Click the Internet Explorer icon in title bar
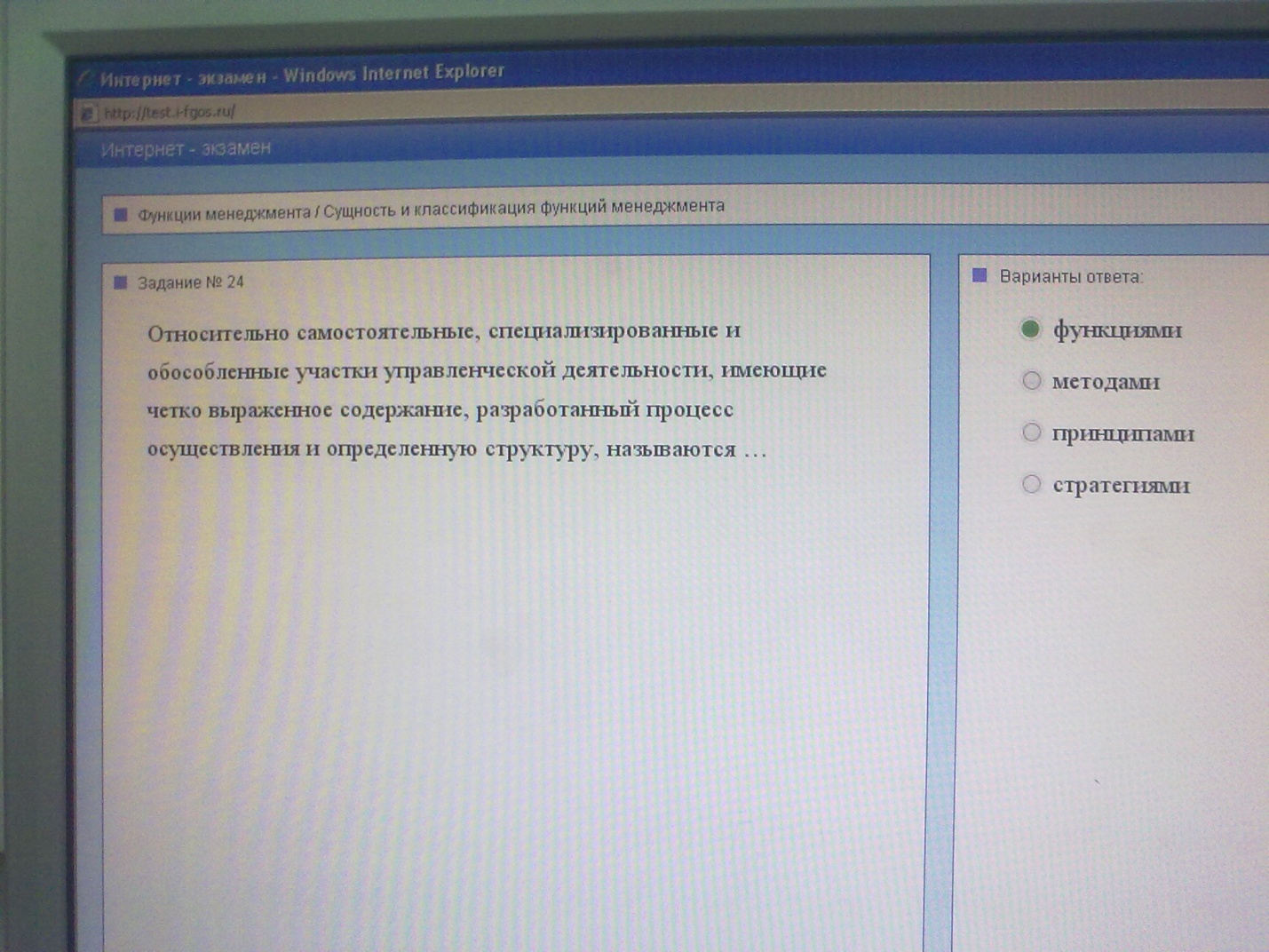The width and height of the screenshot is (1269, 952). point(85,80)
